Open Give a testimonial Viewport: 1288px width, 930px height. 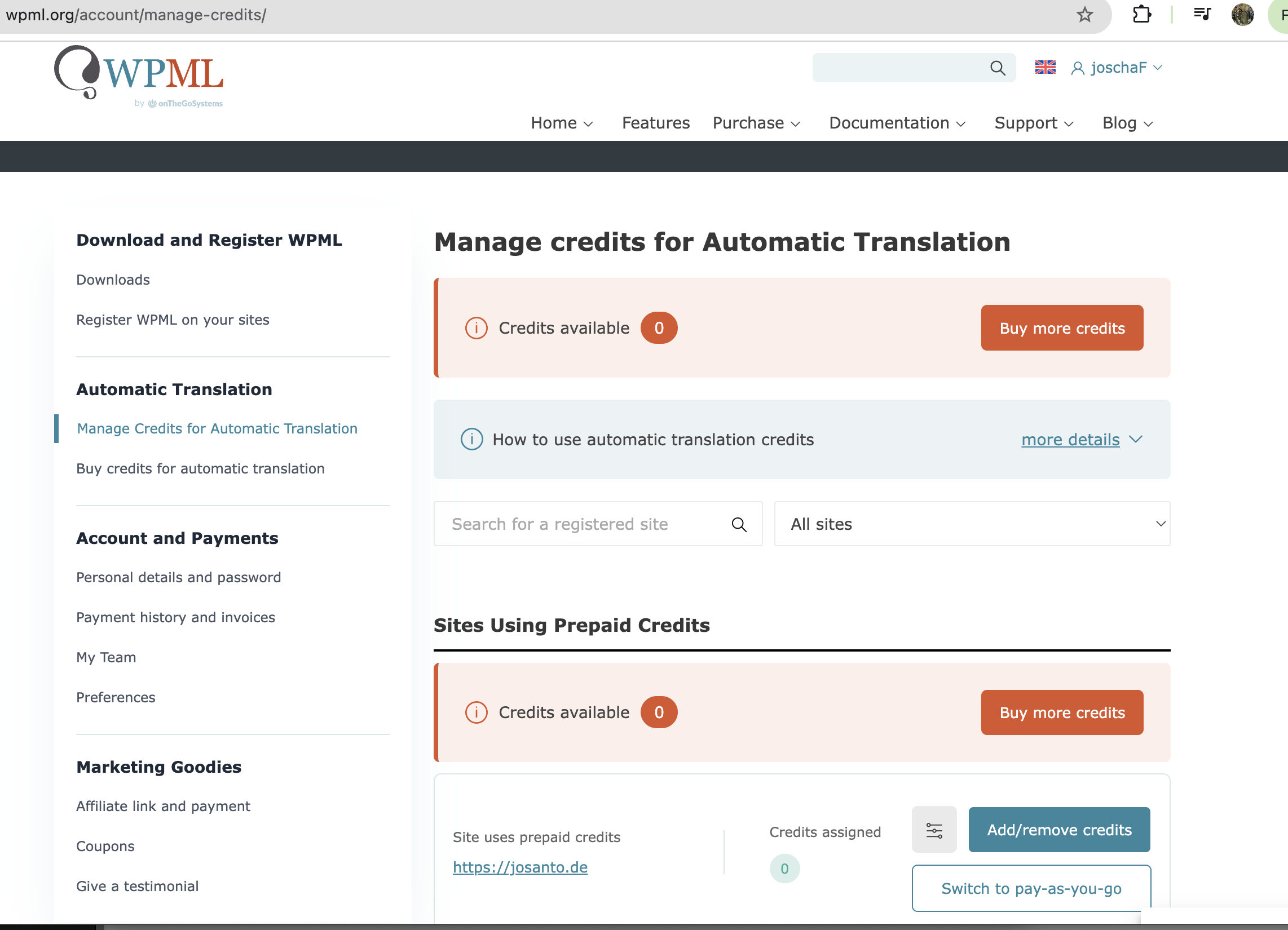[138, 886]
